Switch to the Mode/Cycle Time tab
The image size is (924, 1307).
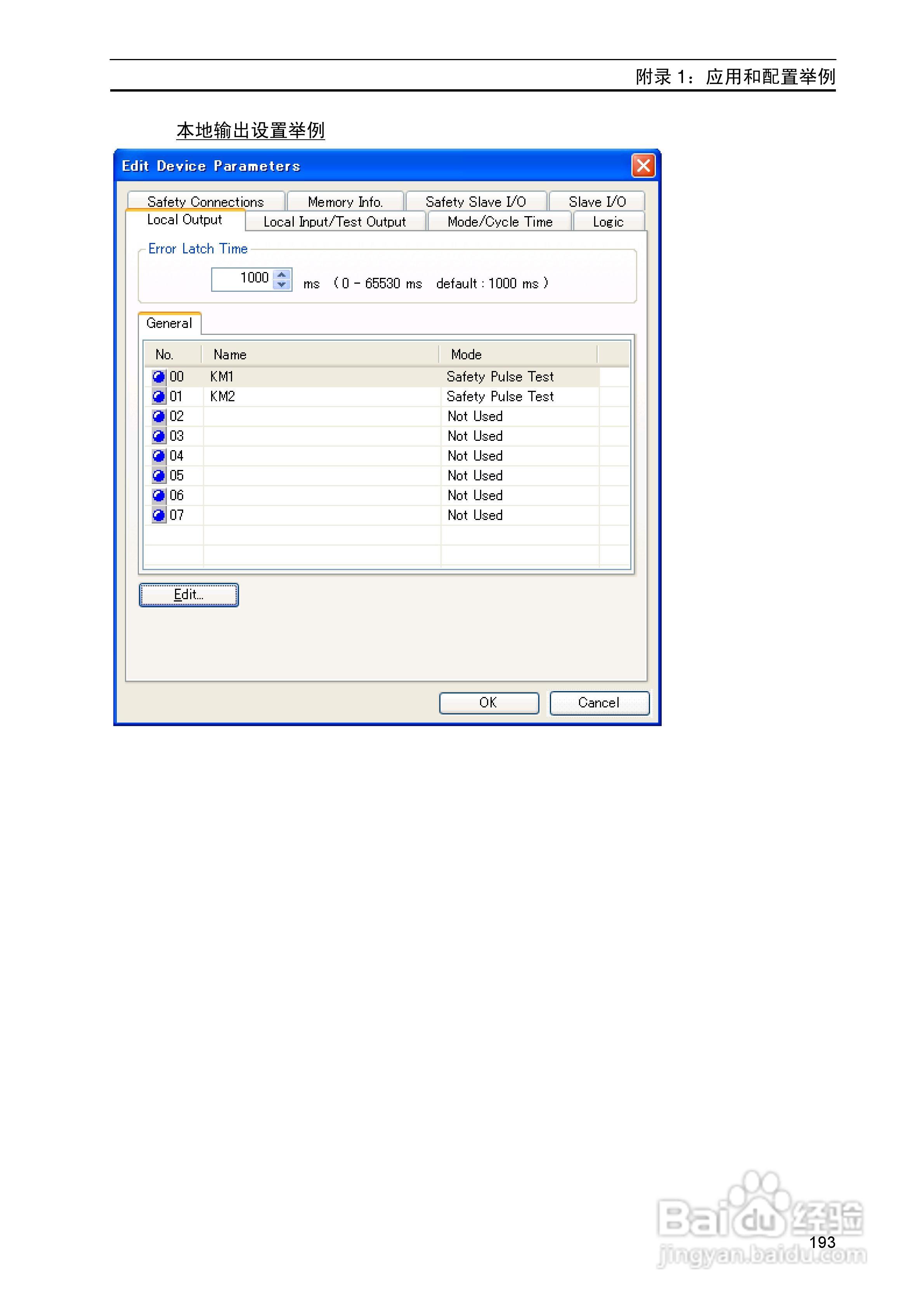click(499, 222)
